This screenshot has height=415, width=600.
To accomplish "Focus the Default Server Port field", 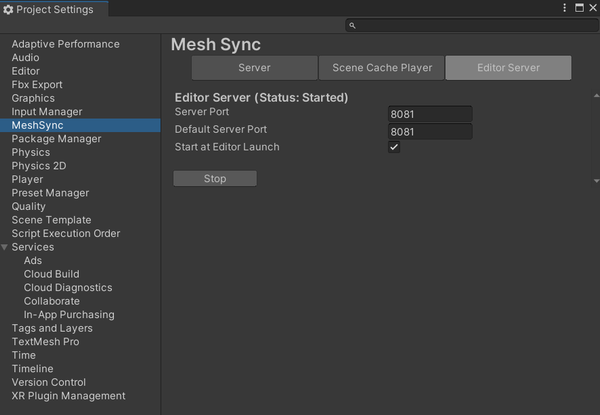I will click(430, 132).
